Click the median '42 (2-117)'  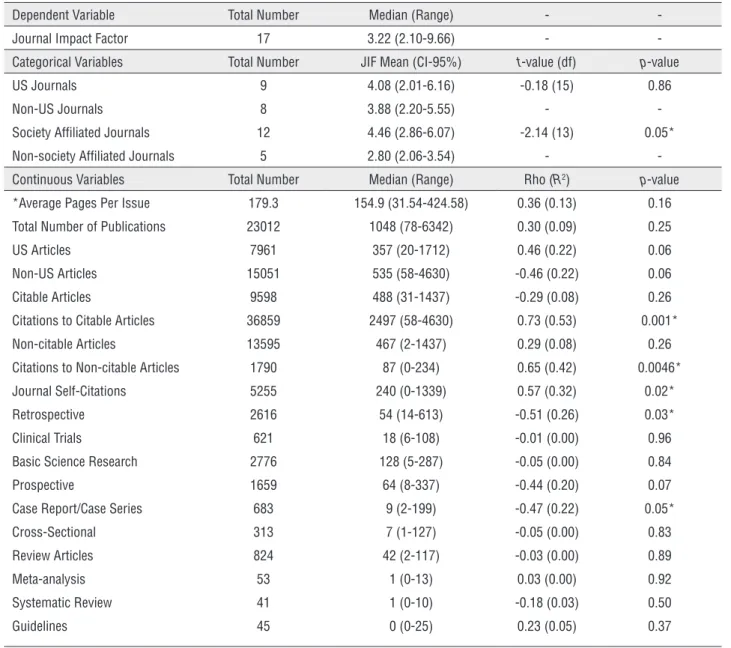pyautogui.click(x=411, y=556)
